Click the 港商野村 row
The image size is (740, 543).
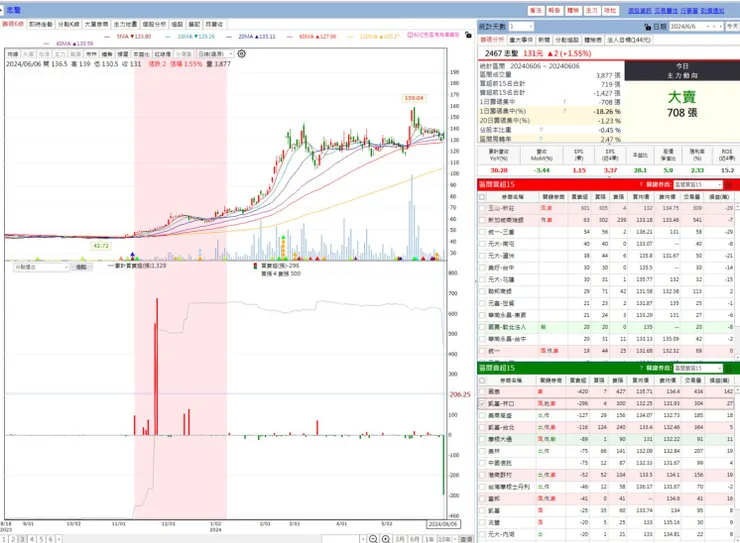(x=606, y=475)
